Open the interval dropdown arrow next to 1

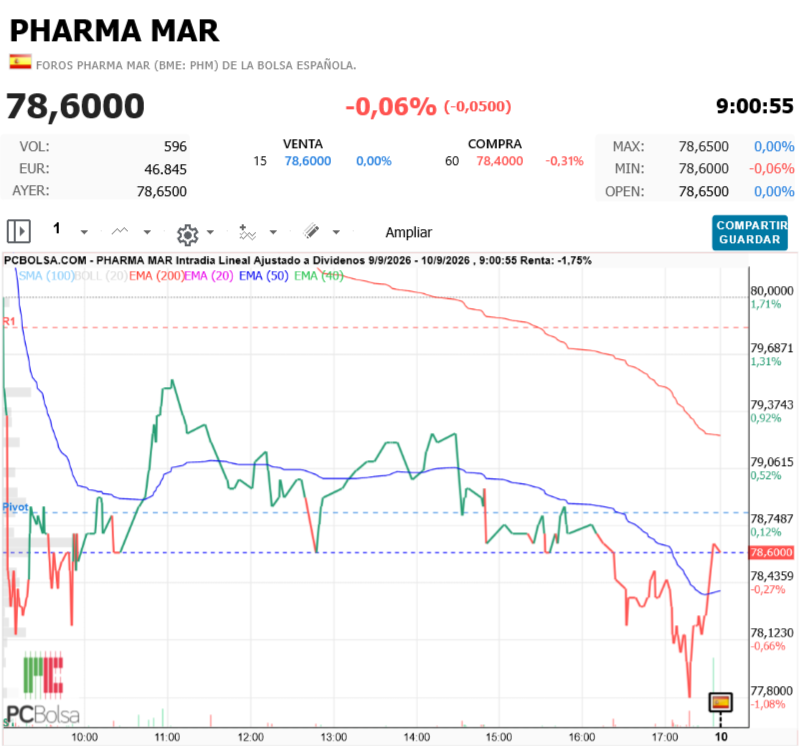click(x=84, y=232)
